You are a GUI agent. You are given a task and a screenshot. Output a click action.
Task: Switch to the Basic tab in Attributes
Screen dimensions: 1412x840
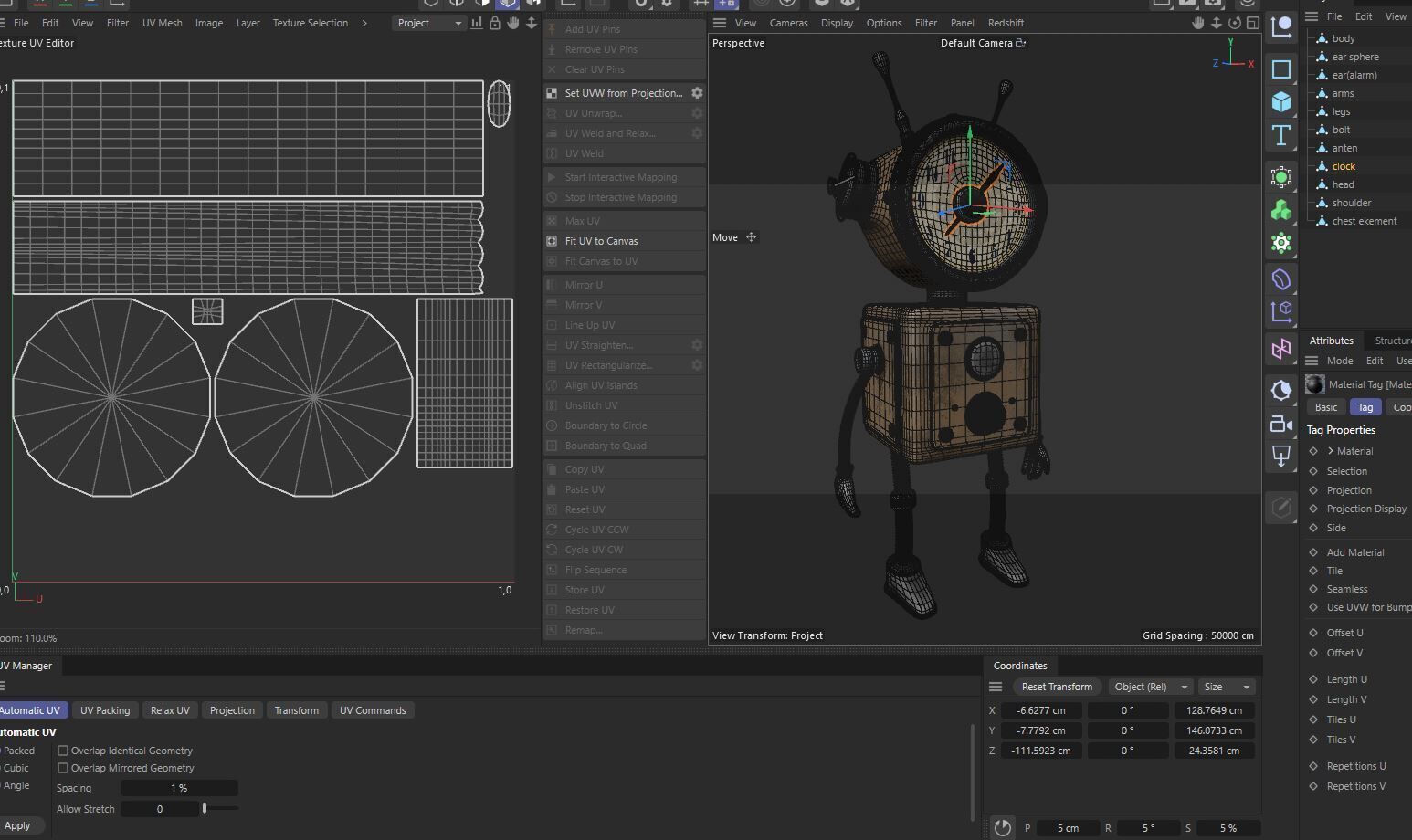point(1326,407)
